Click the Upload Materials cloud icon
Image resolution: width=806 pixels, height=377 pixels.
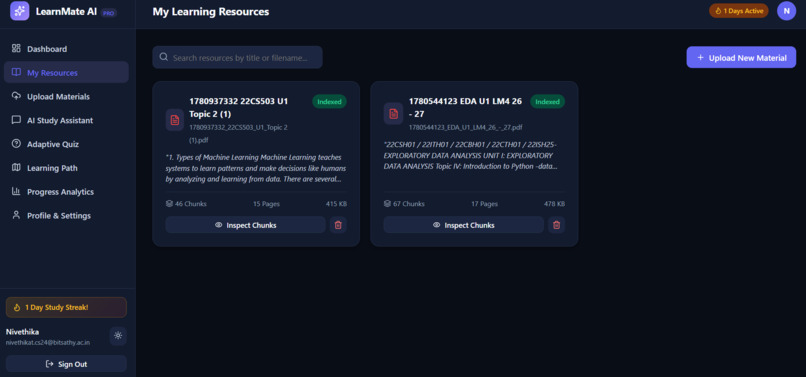(x=16, y=96)
